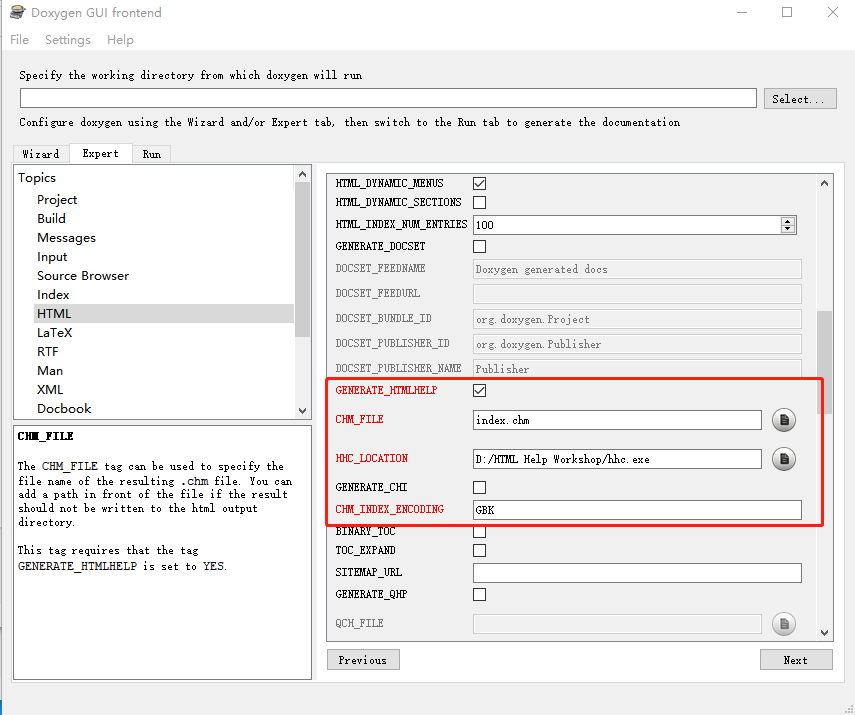Screen dimensions: 855x715
Task: Click the Previous button
Action: click(x=363, y=660)
